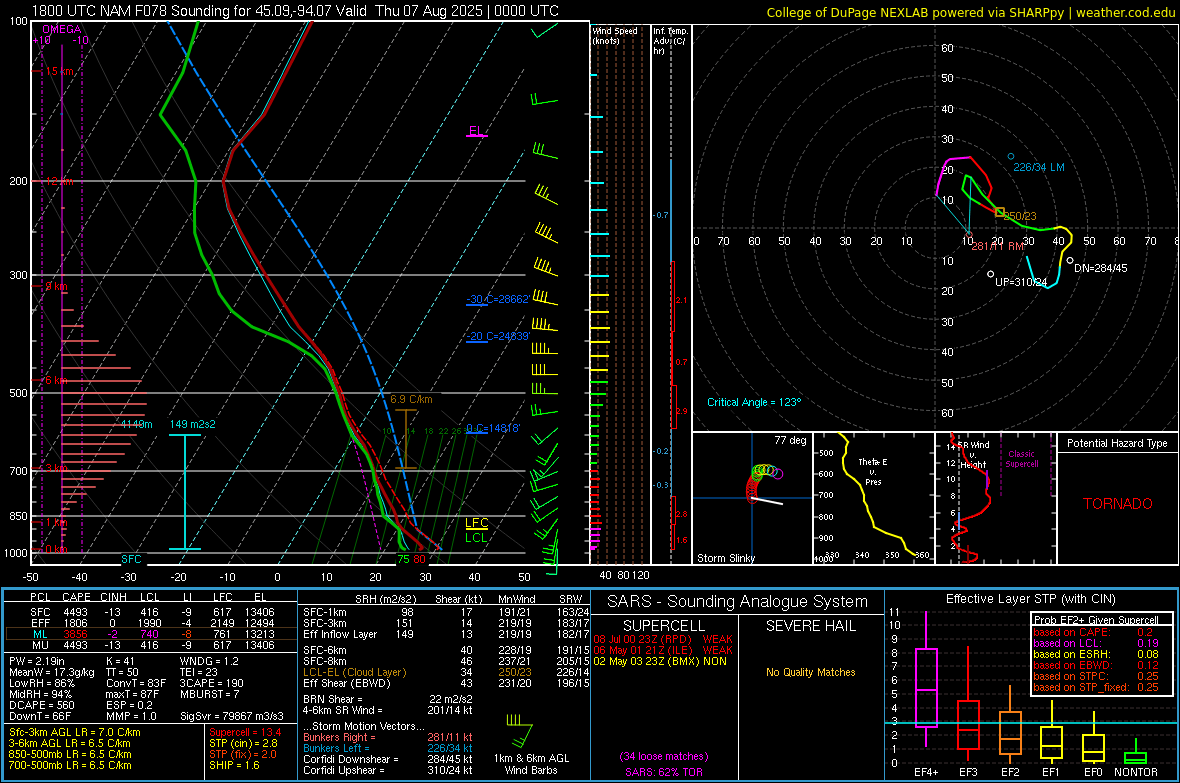1180x783 pixels.
Task: Select the highlighted ML parcel row
Action: (x=151, y=634)
